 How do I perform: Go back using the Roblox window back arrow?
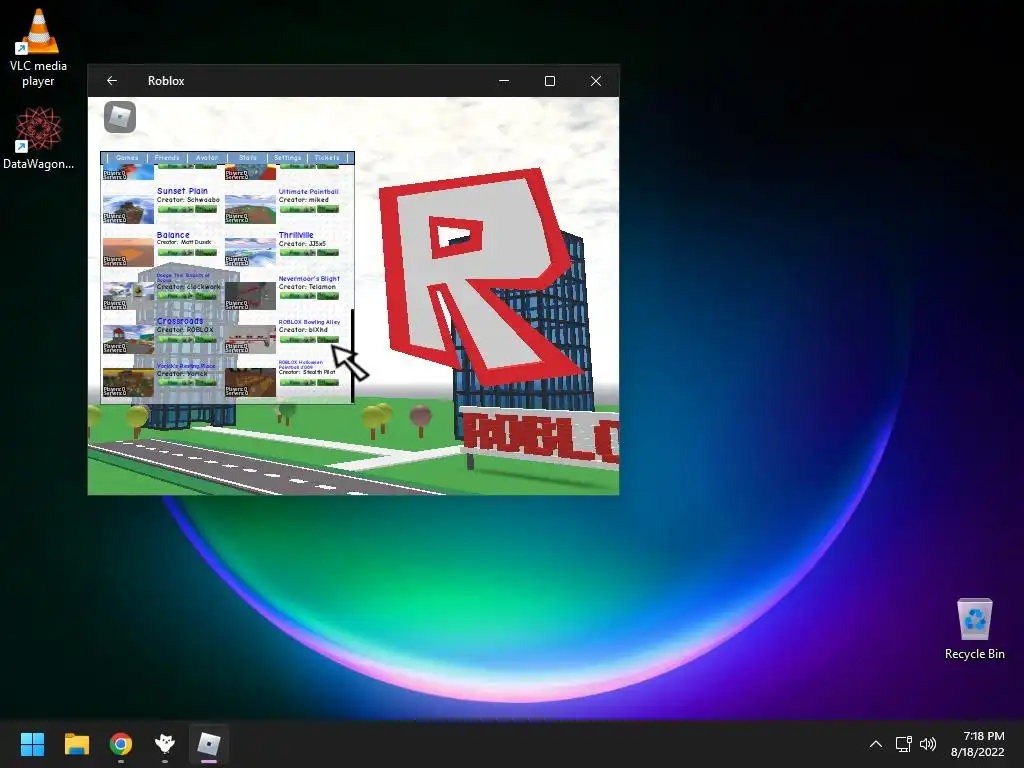(112, 80)
